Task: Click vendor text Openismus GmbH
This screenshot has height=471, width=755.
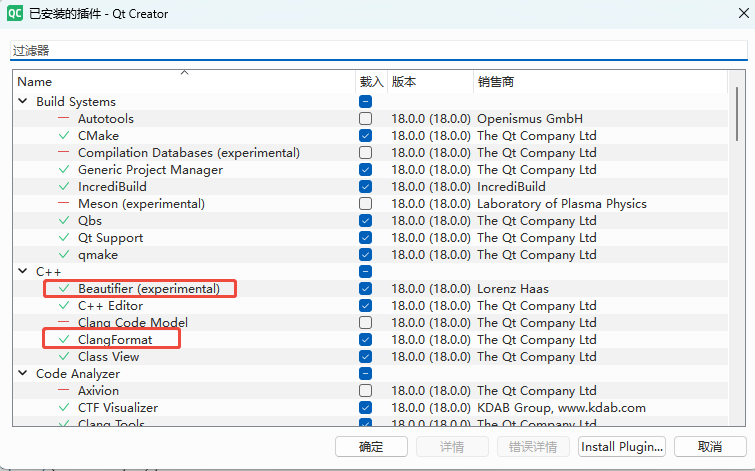Action: 530,119
